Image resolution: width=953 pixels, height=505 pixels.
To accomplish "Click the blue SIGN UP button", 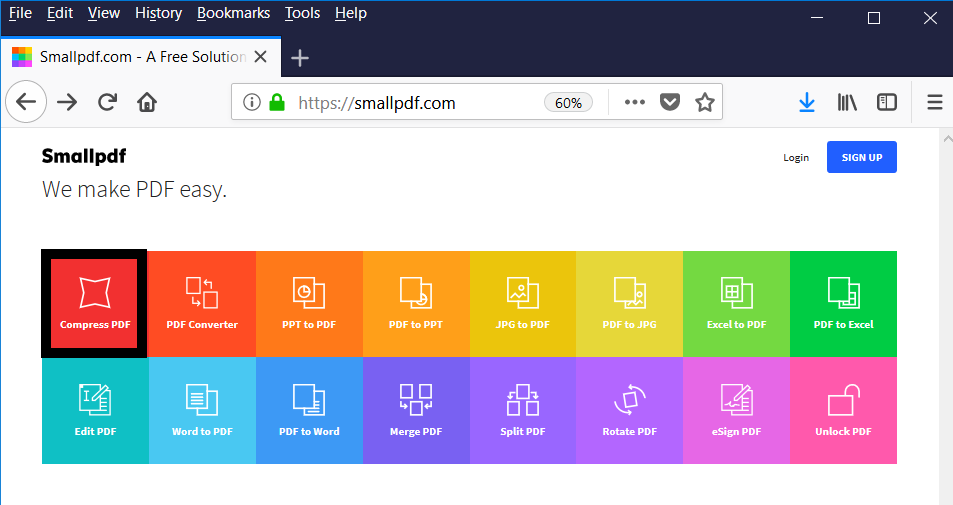I will pos(861,157).
